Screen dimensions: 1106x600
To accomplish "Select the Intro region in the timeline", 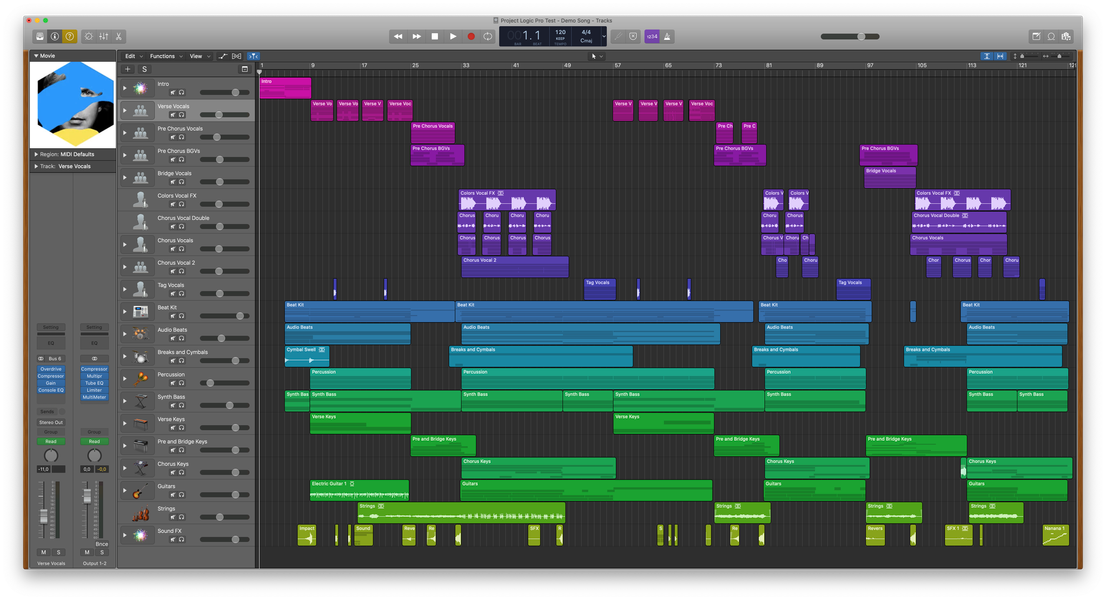I will 285,88.
